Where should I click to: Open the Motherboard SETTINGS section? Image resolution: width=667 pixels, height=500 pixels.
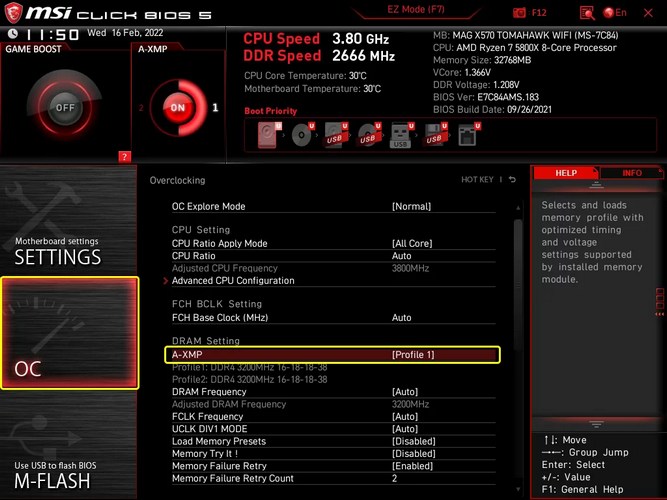68,220
